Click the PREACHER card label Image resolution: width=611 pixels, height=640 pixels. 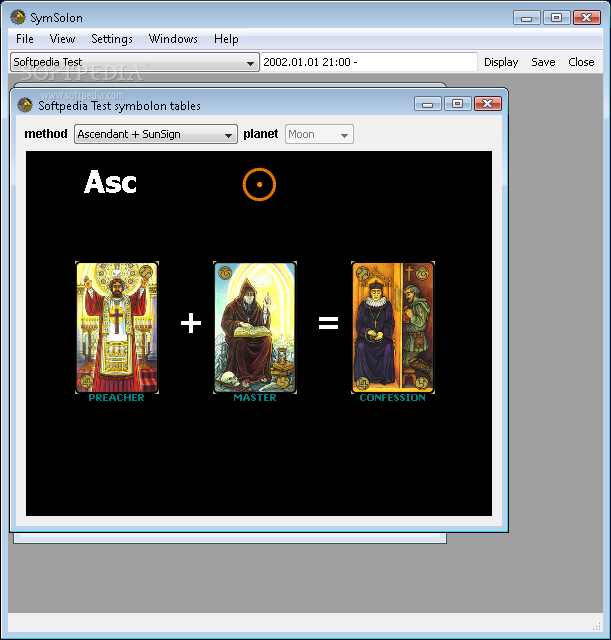click(117, 398)
